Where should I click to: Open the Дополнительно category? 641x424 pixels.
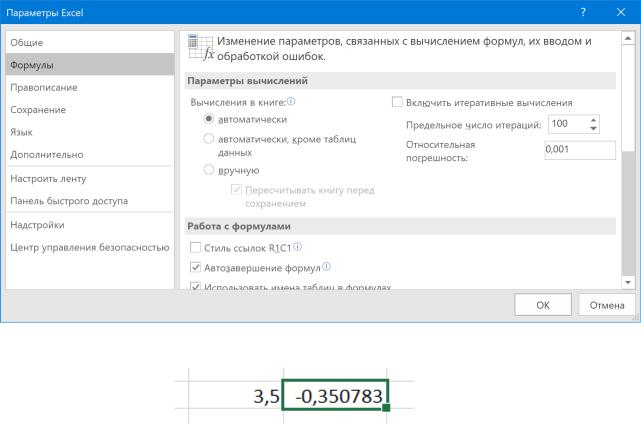point(90,155)
